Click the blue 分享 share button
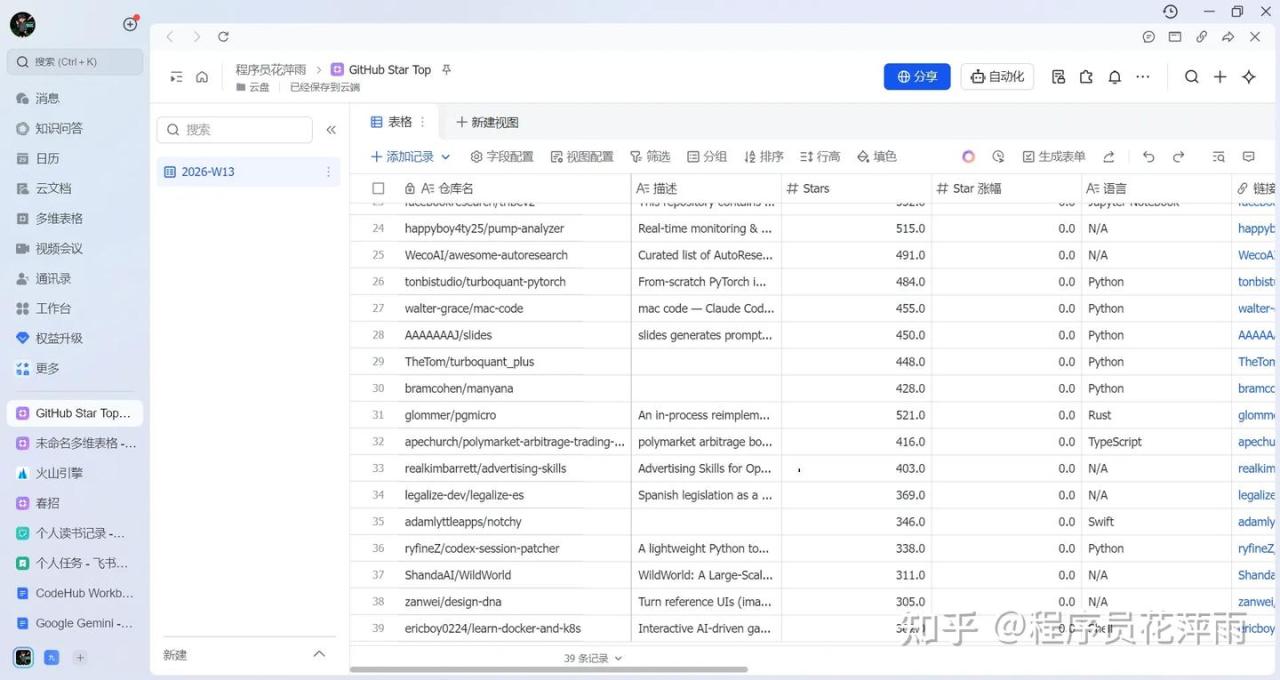 917,77
